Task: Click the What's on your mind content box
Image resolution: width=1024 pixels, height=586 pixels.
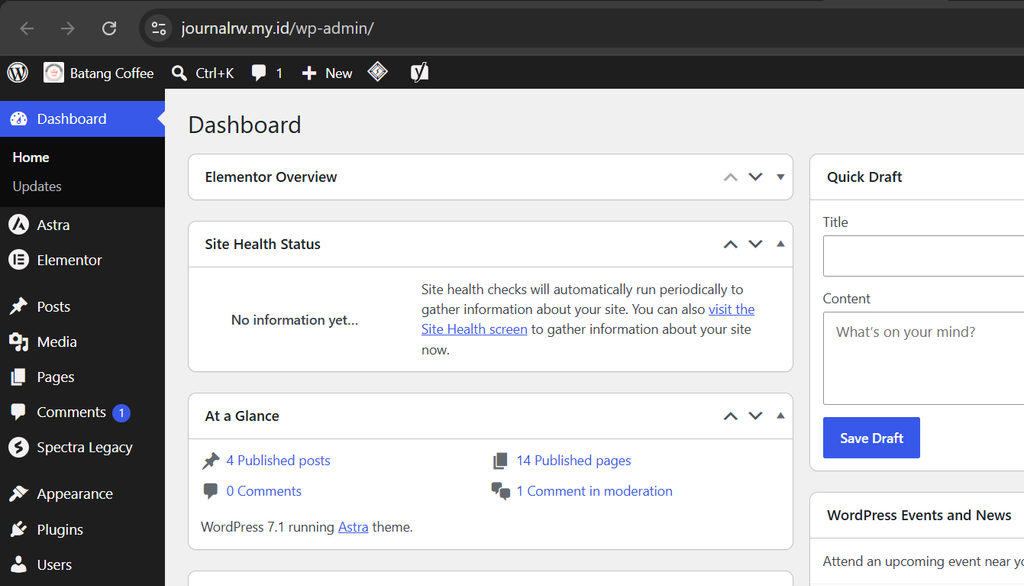Action: 923,358
